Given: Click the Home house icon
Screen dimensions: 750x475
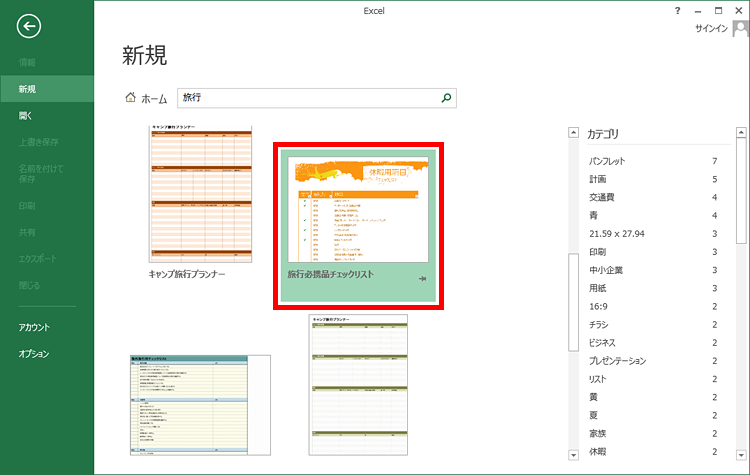Looking at the screenshot, I should tap(130, 98).
